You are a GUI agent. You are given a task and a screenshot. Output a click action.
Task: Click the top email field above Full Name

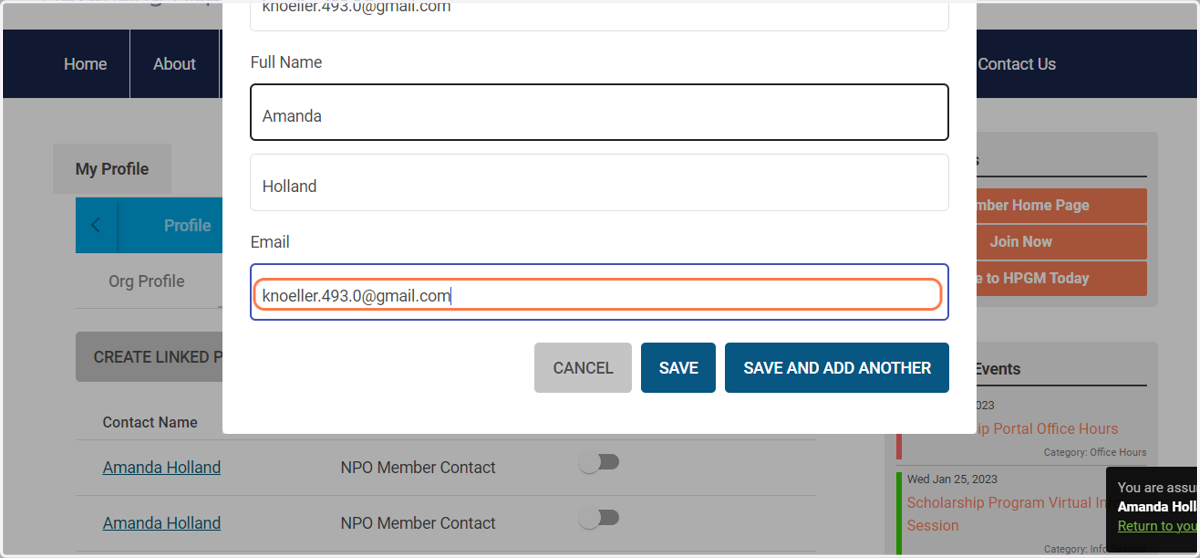(x=599, y=14)
